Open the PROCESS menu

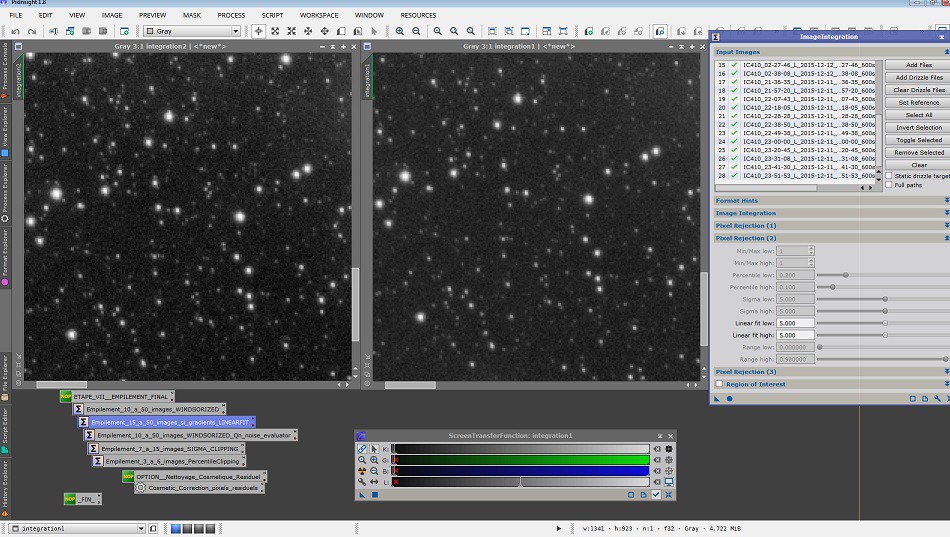pos(231,16)
